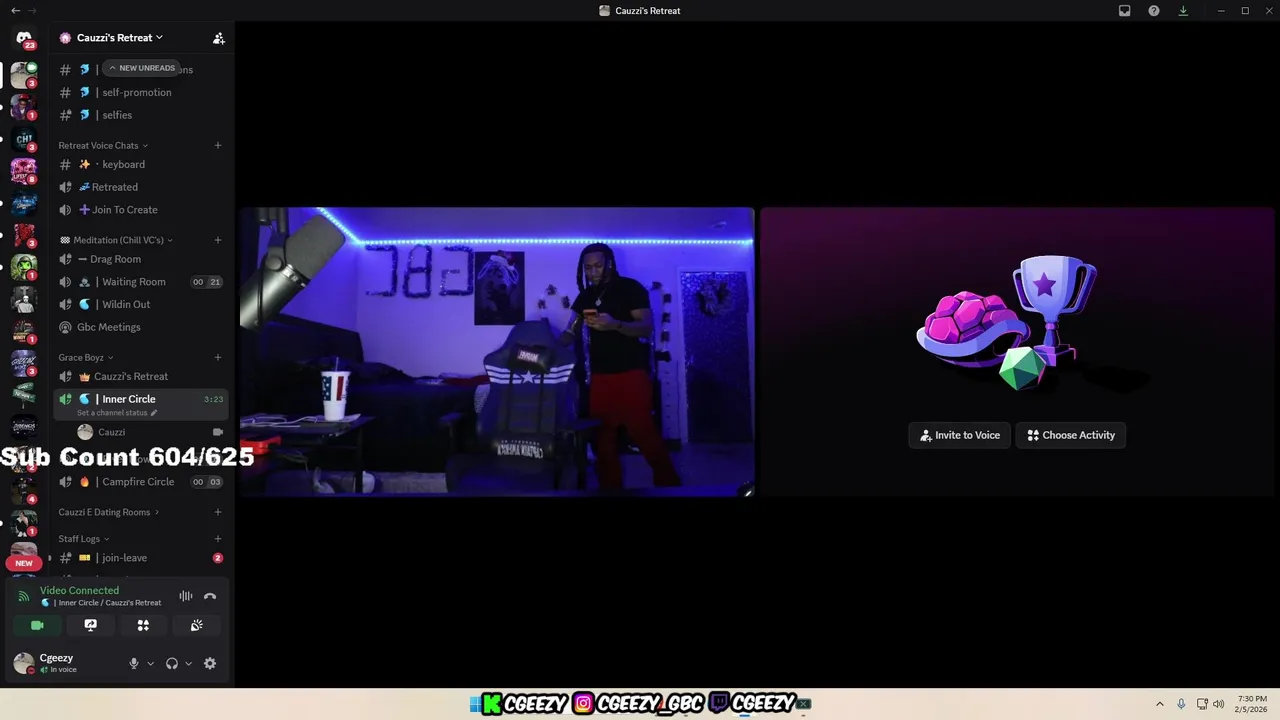This screenshot has height=720, width=1280.
Task: Collapse the Grace Boyz category
Action: (86, 358)
